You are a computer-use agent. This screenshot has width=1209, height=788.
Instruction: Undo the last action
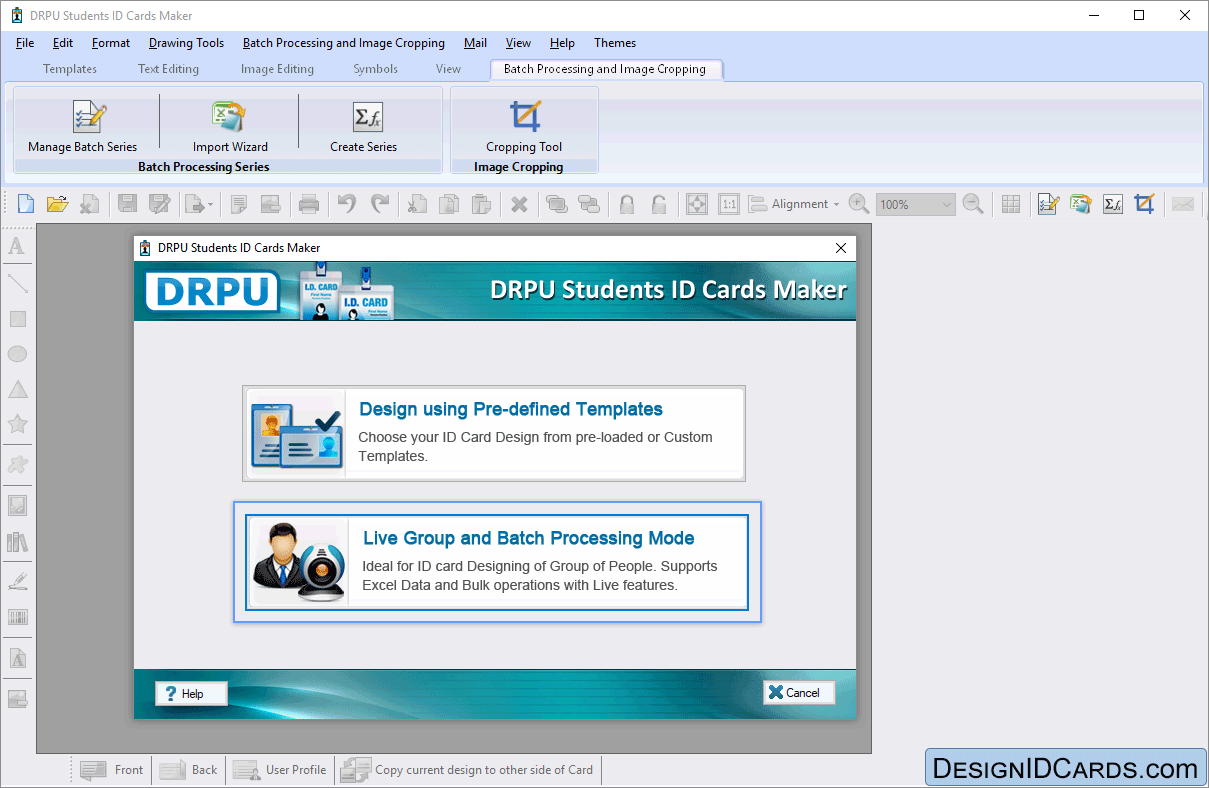(x=347, y=204)
